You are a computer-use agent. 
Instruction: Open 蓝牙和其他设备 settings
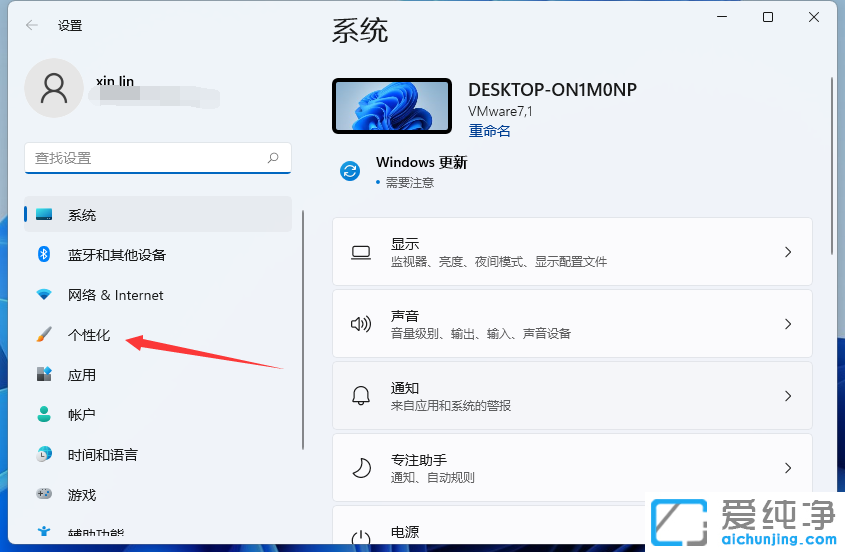pyautogui.click(x=158, y=254)
